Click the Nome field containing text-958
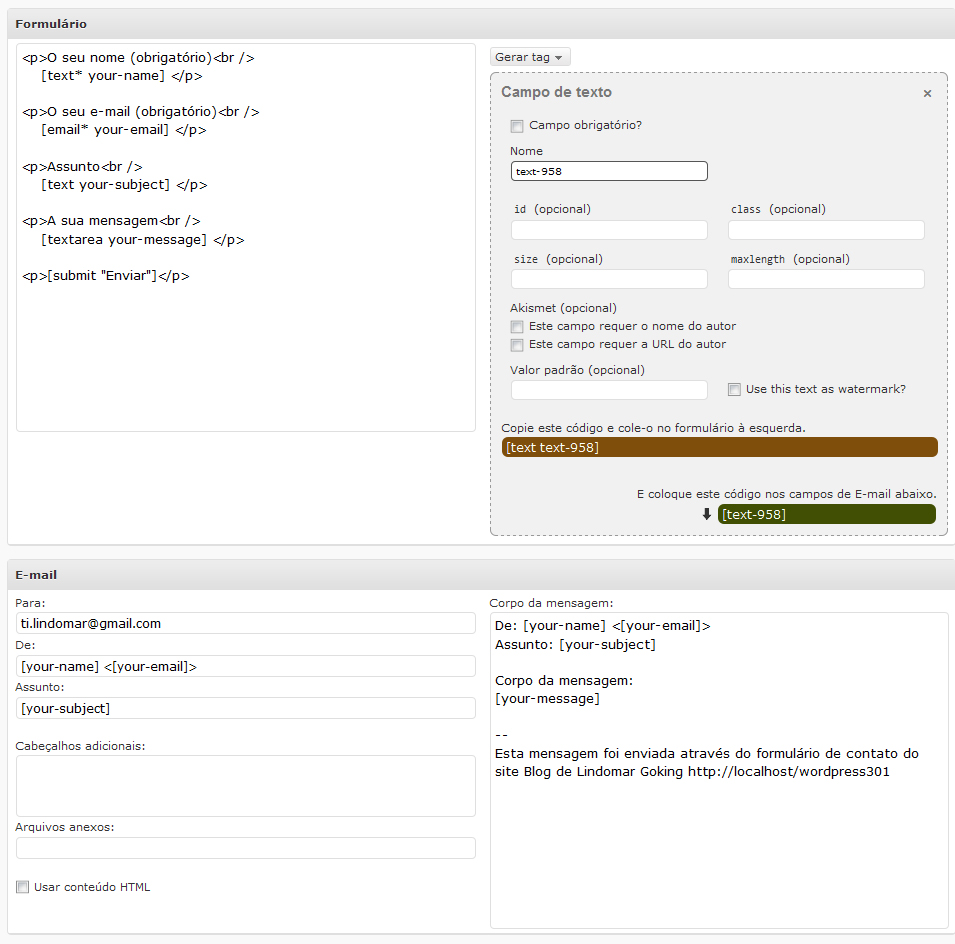955x944 pixels. tap(609, 171)
